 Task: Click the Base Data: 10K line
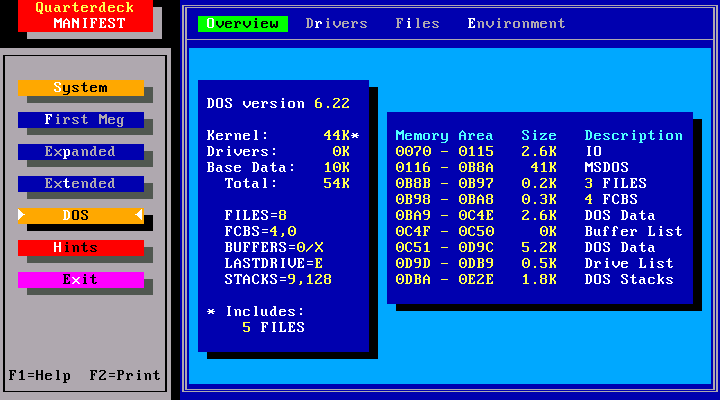[x=278, y=168]
